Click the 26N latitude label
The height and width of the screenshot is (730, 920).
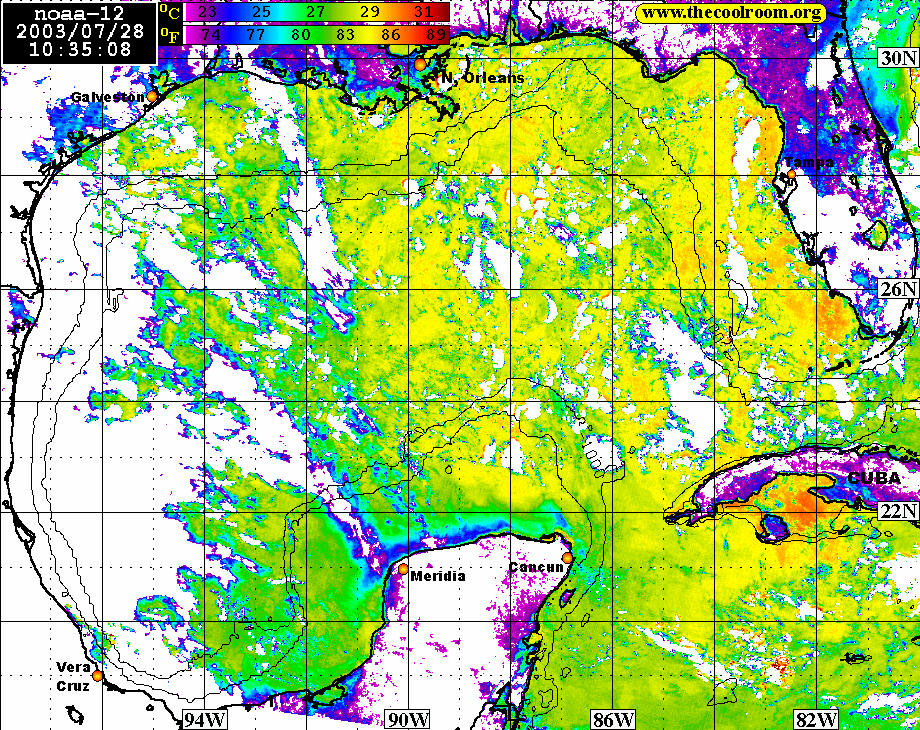point(898,288)
